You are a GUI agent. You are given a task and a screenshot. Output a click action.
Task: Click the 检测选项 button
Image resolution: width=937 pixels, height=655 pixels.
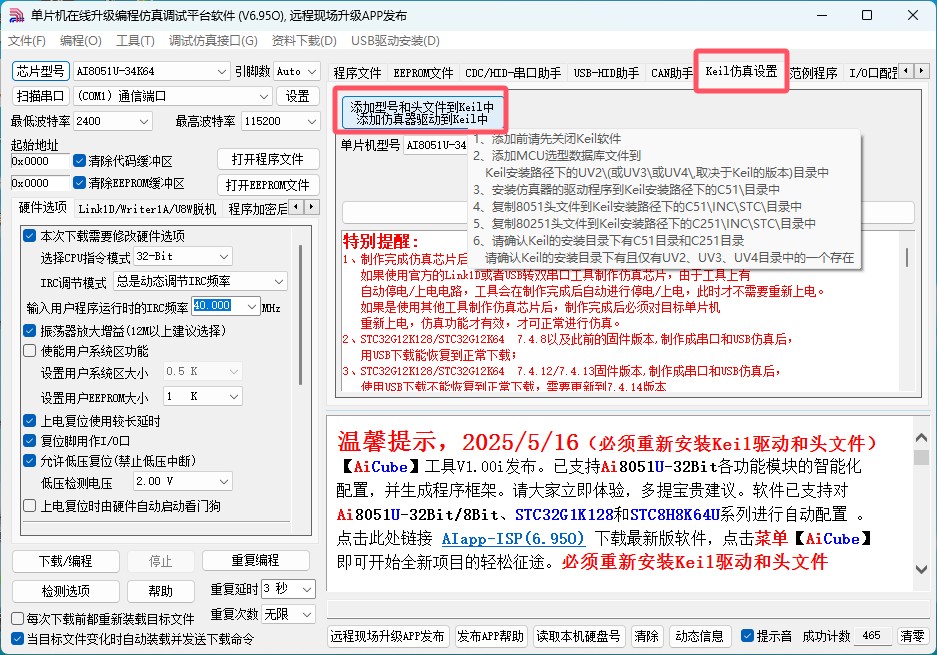(x=66, y=591)
